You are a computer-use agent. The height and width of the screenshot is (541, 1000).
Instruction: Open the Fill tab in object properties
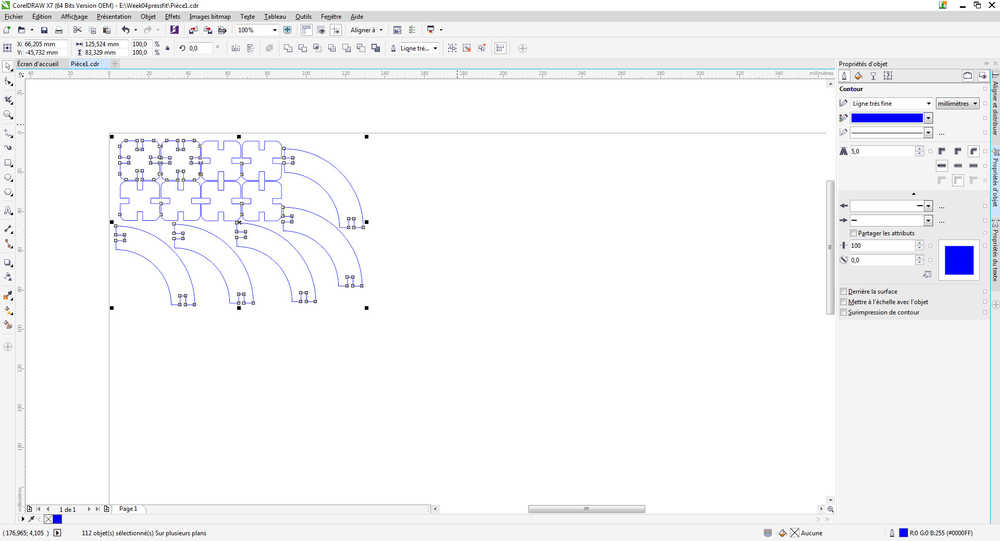coord(858,76)
